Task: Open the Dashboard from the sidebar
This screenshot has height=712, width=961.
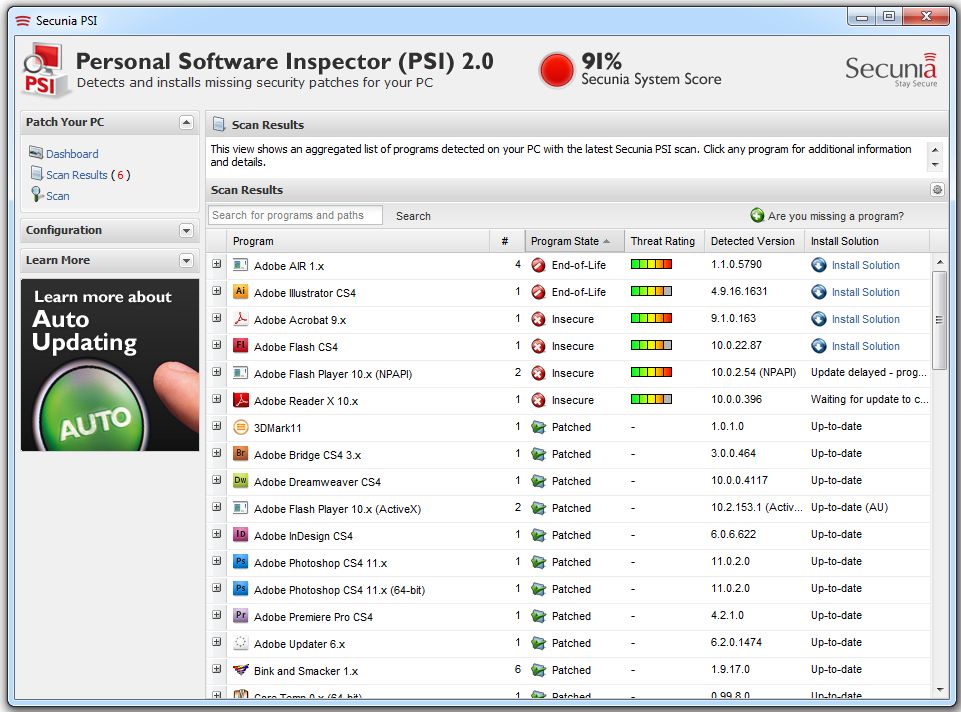Action: pos(72,154)
